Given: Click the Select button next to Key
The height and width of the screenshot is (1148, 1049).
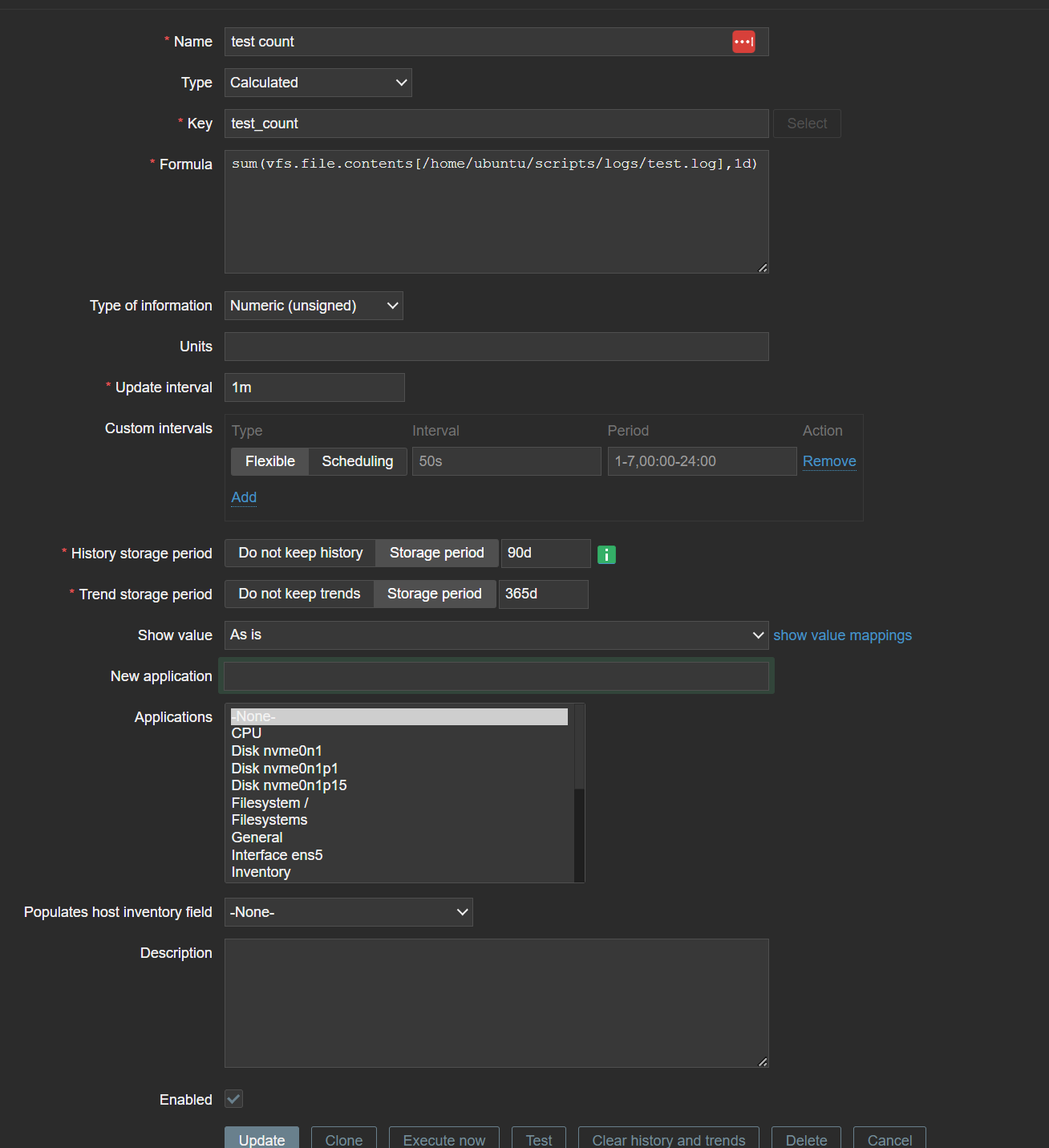Looking at the screenshot, I should (x=807, y=124).
